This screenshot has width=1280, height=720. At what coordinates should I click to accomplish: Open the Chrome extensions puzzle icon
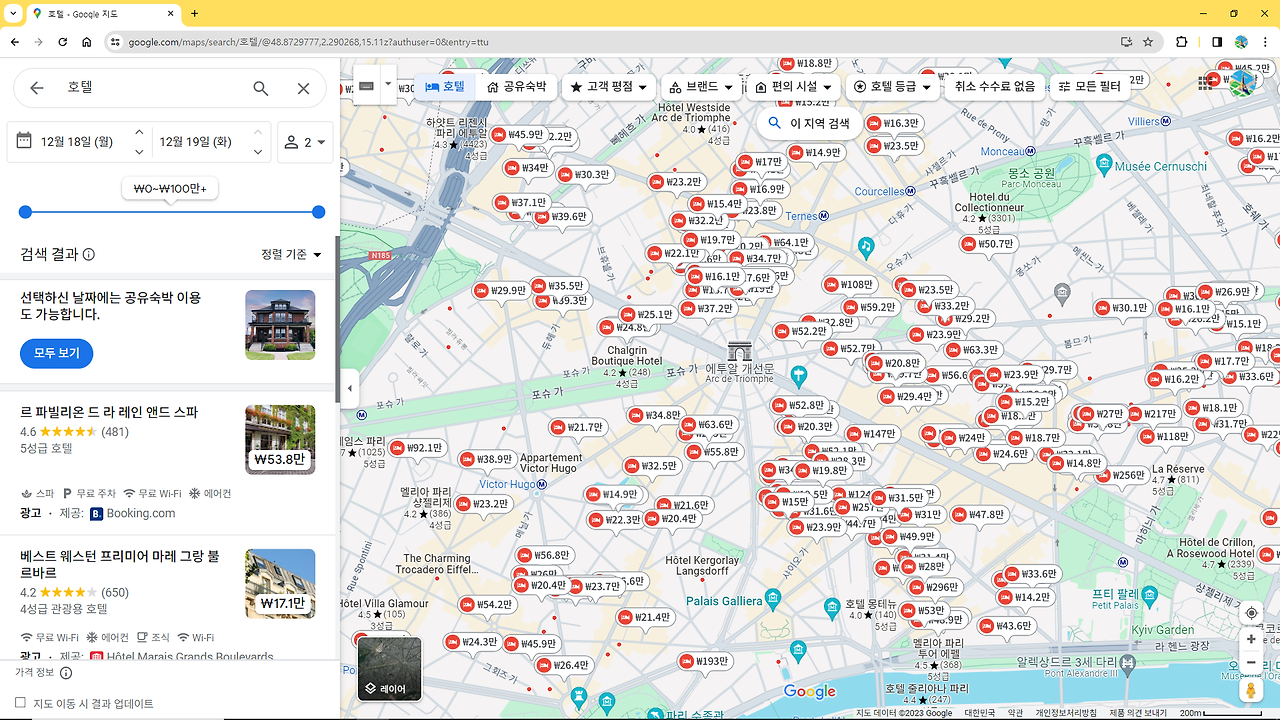pos(1182,42)
